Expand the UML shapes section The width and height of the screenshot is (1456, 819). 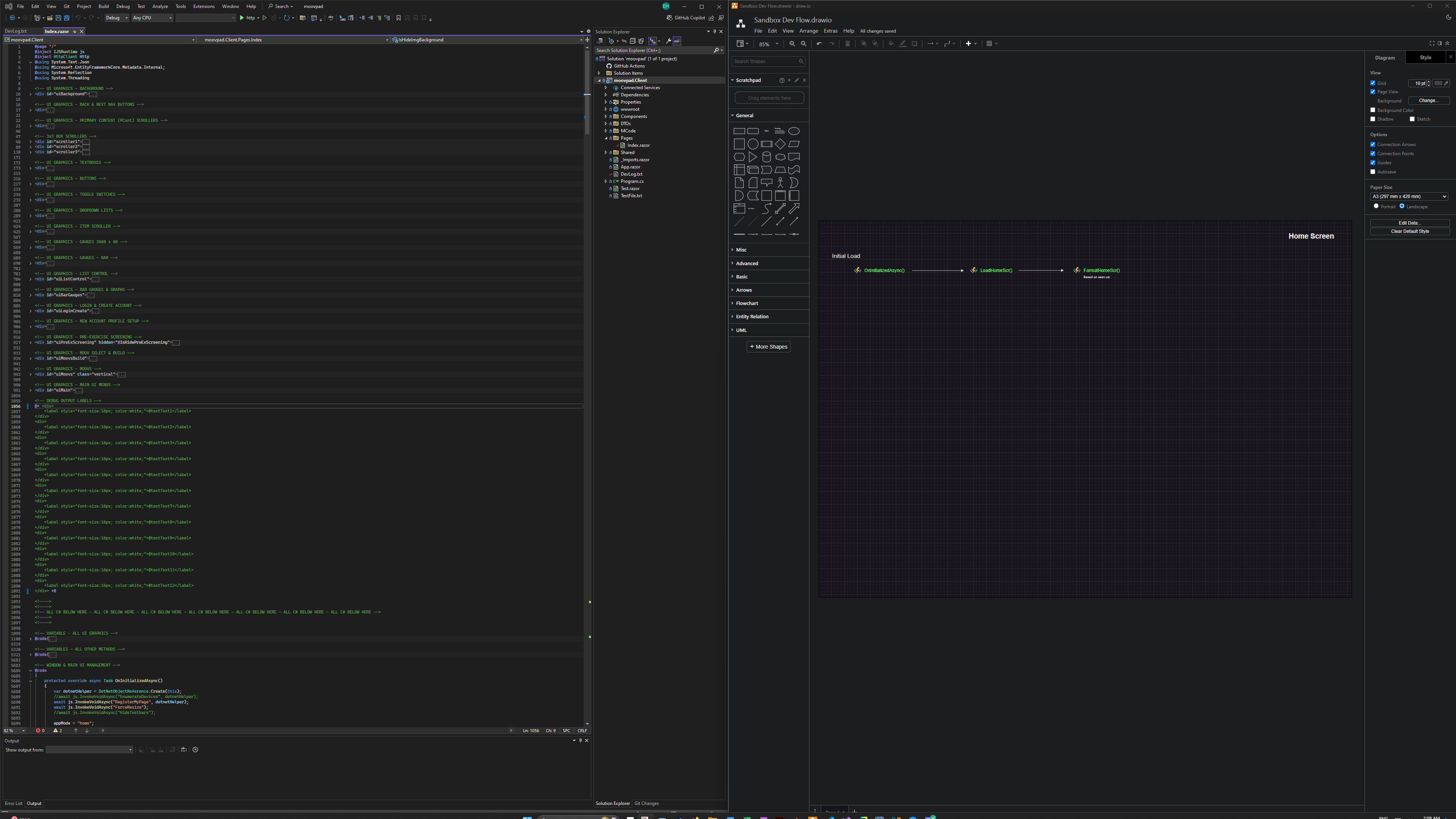point(741,330)
